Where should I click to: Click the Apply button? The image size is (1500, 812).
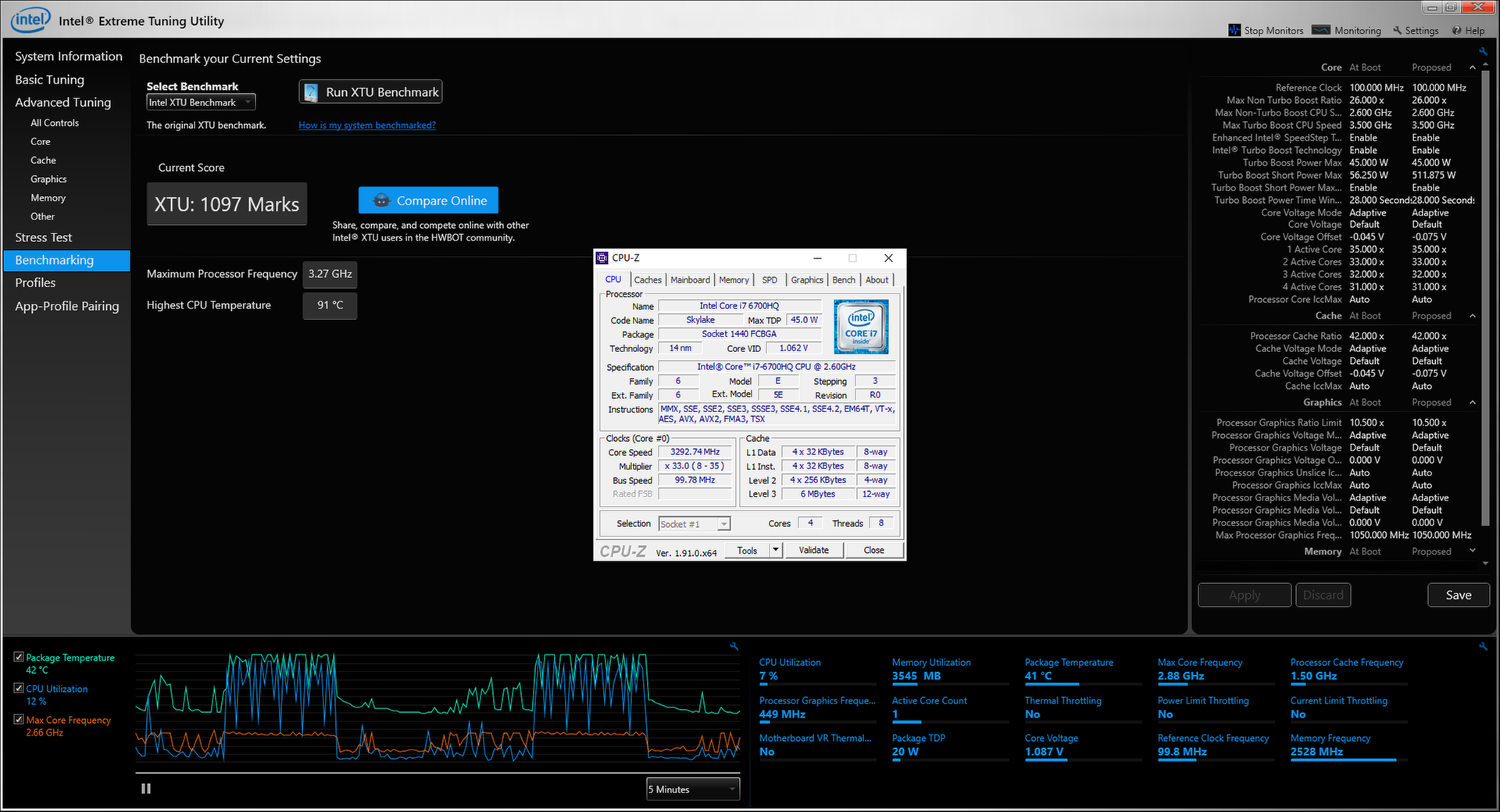coord(1245,595)
